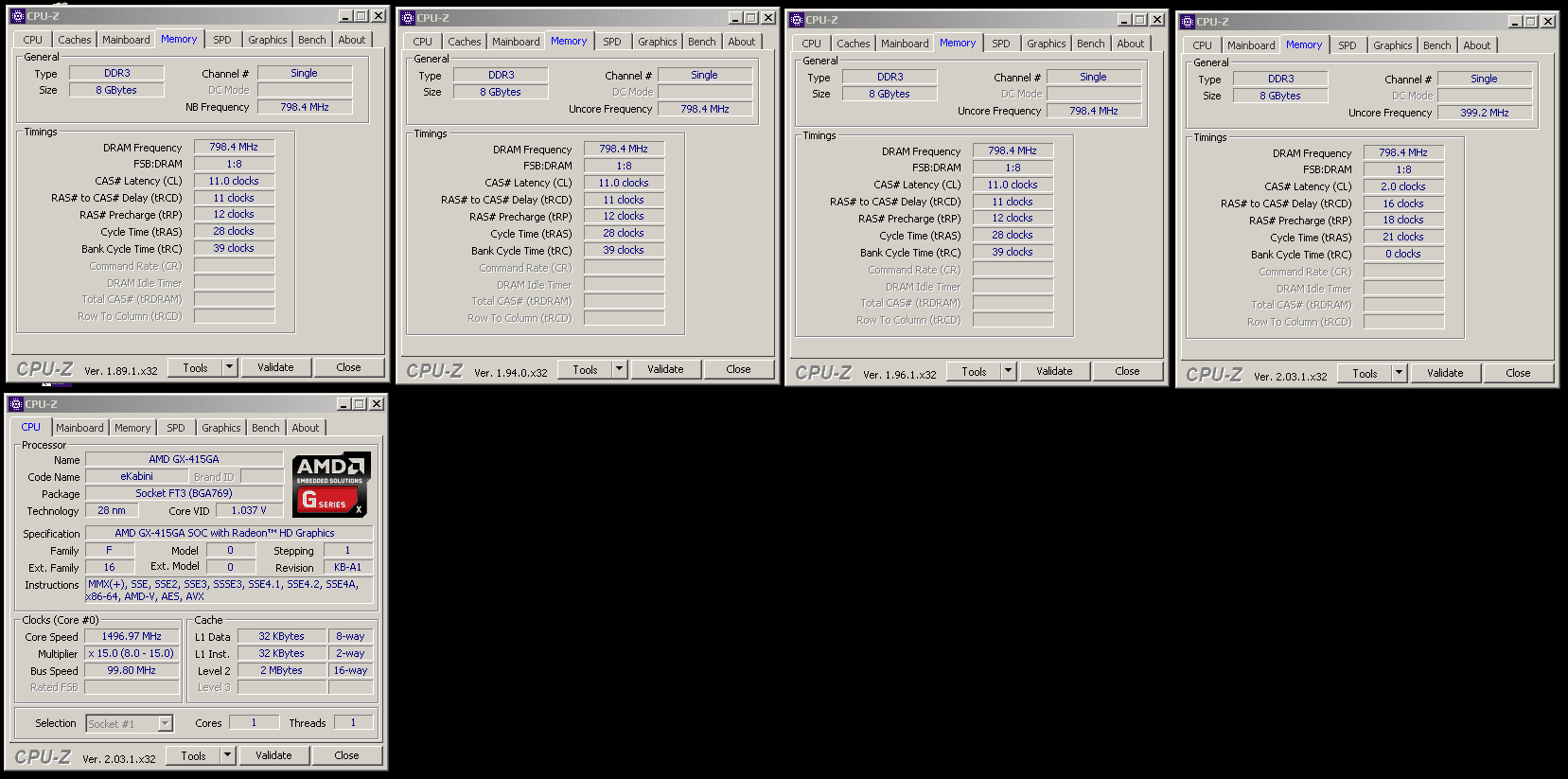Switch to the Bench tab in version 1.96.1 window
Image resolution: width=1568 pixels, height=779 pixels.
click(x=1091, y=44)
